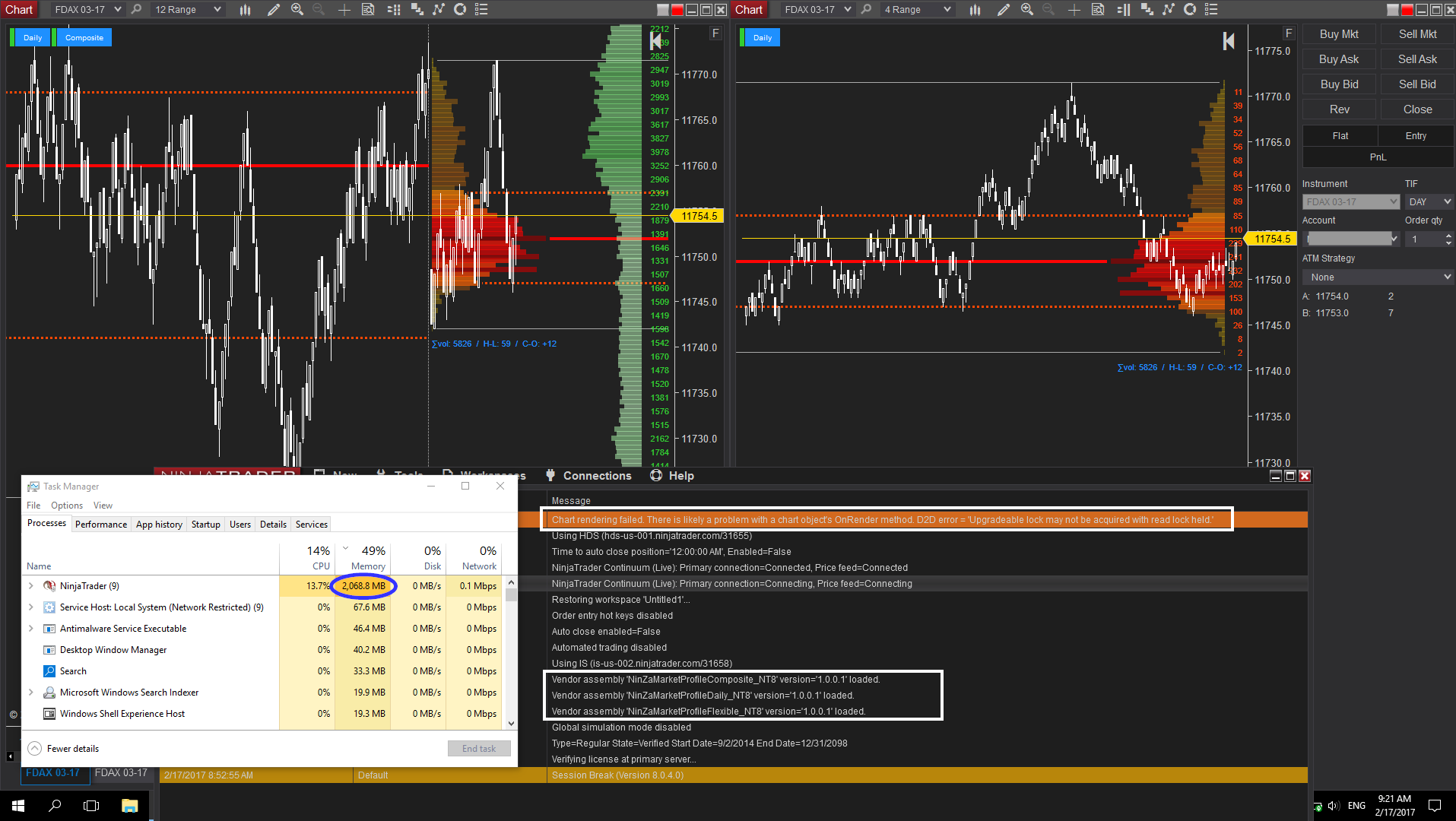
Task: Open Indicators icon in left chart toolbar
Action: pos(439,10)
